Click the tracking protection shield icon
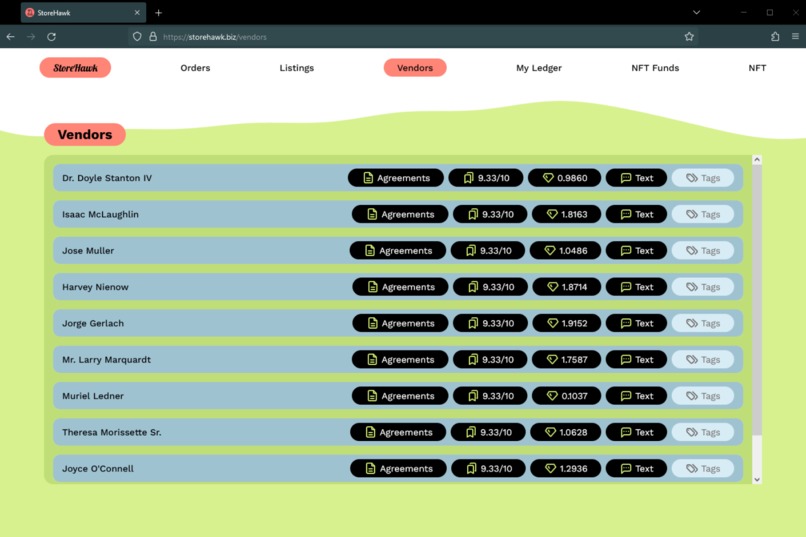 point(137,36)
